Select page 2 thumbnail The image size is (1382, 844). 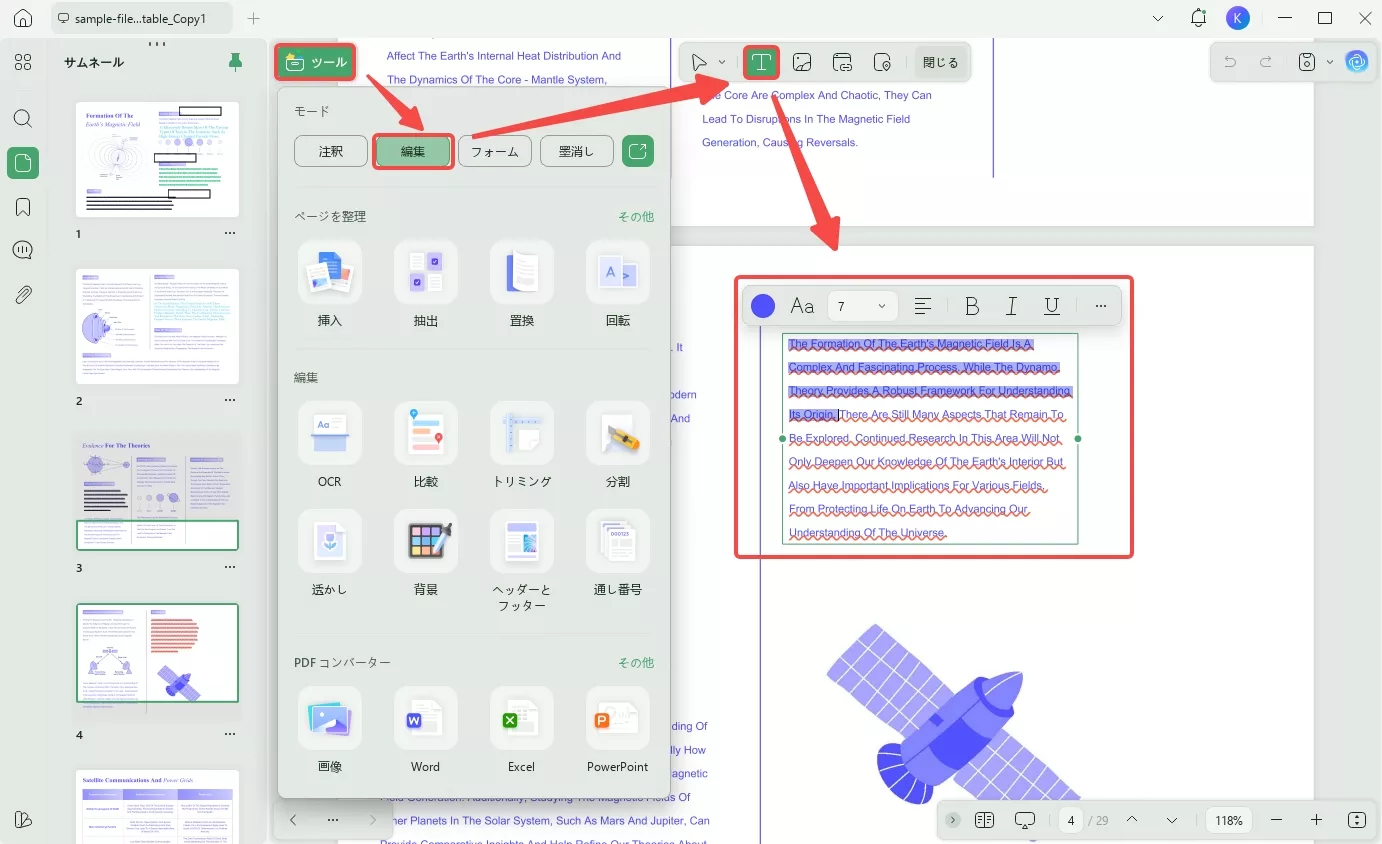coord(157,326)
